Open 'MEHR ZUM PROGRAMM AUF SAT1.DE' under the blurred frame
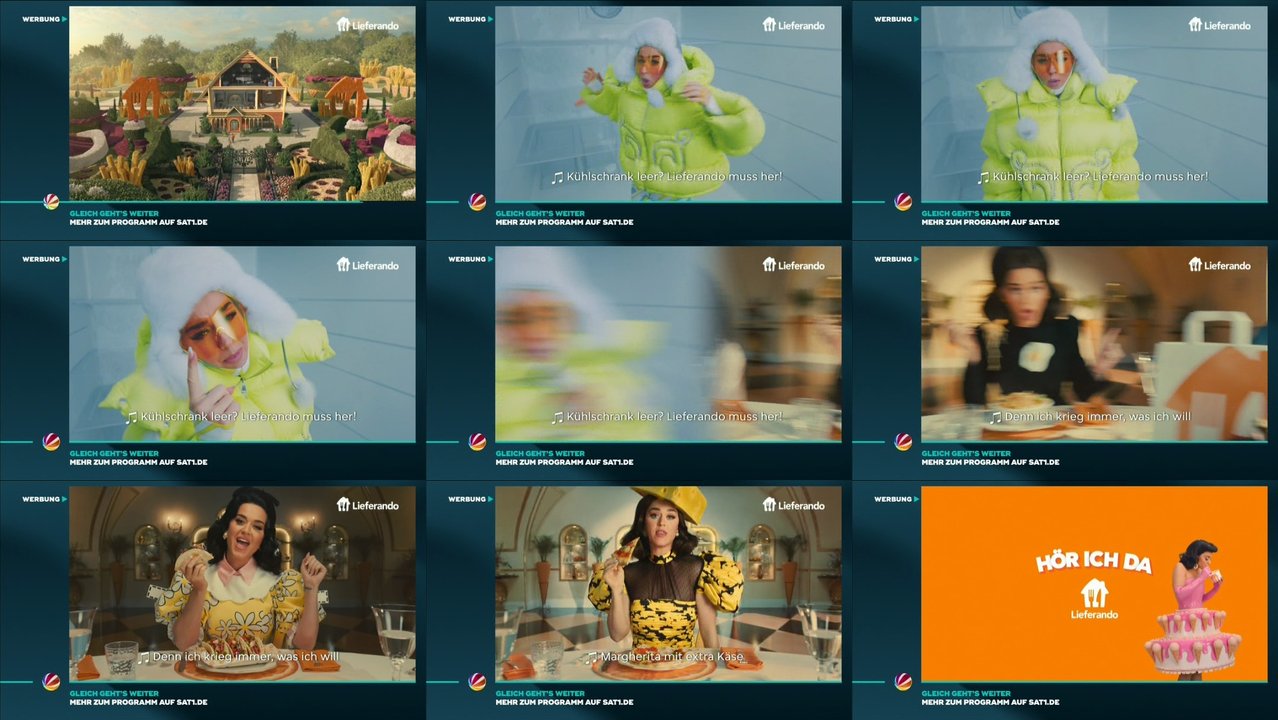Image resolution: width=1278 pixels, height=720 pixels. coord(564,462)
